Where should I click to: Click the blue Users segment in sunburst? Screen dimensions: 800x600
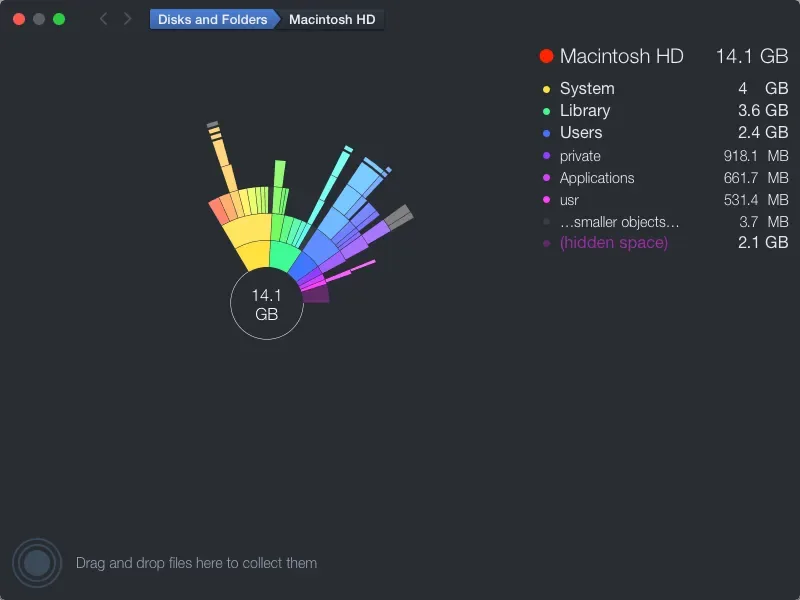(x=304, y=265)
